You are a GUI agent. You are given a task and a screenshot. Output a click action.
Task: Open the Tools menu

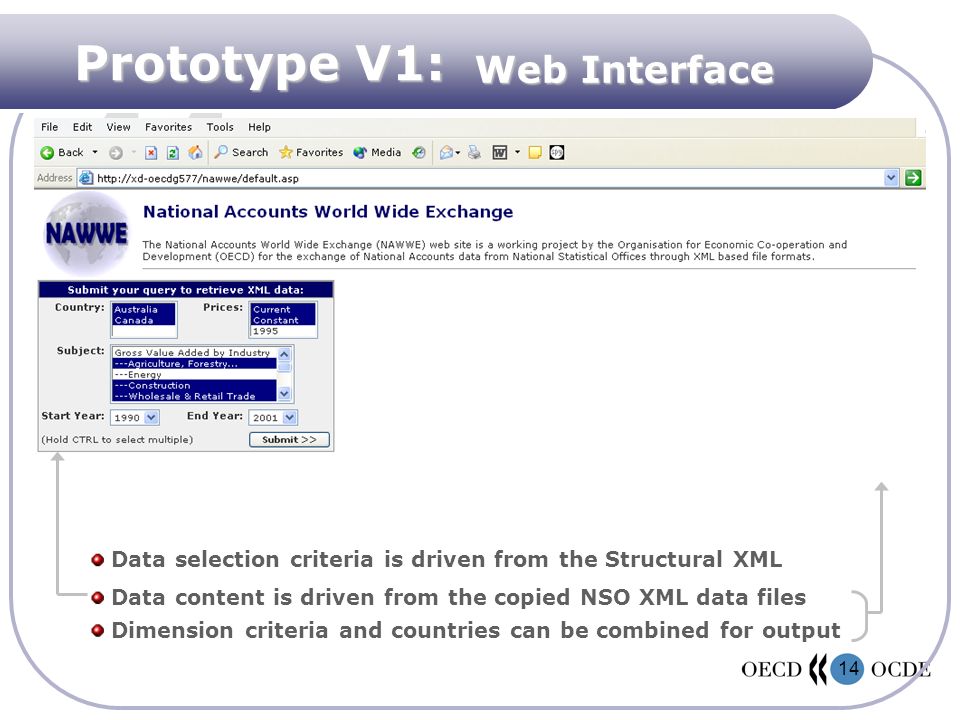click(x=220, y=127)
